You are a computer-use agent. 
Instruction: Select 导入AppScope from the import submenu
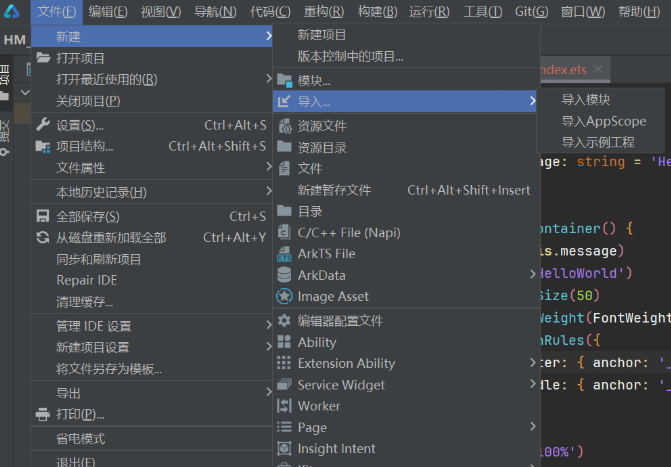(600, 121)
